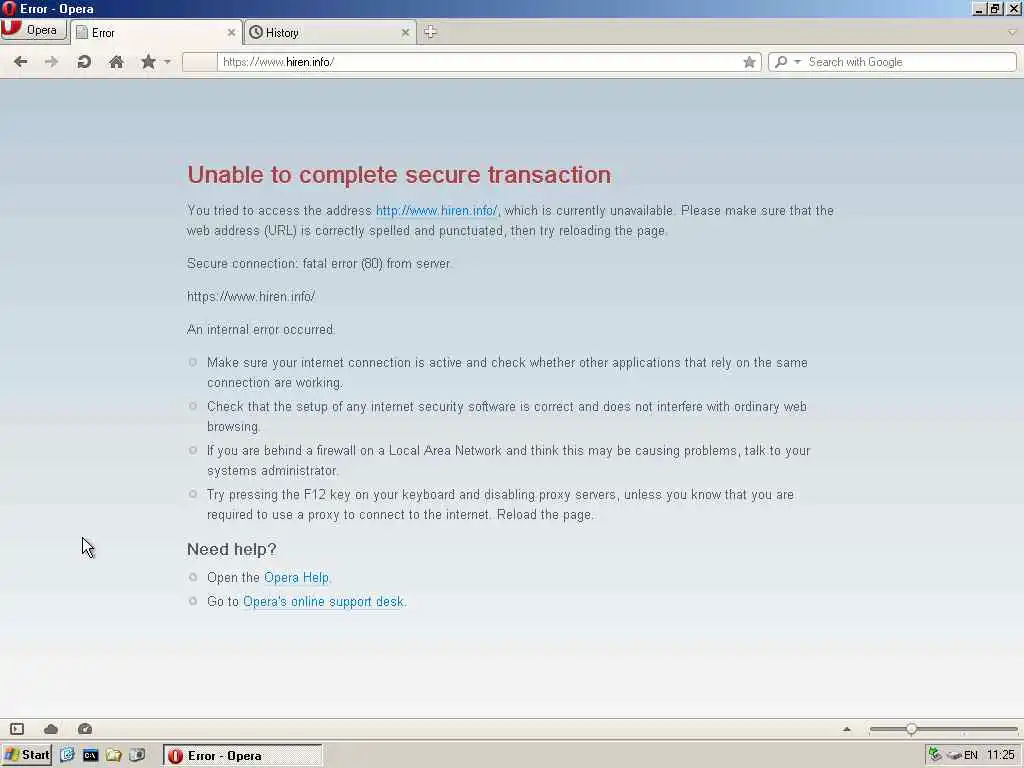The width and height of the screenshot is (1024, 768).
Task: Click the network tray icon
Action: coord(935,755)
